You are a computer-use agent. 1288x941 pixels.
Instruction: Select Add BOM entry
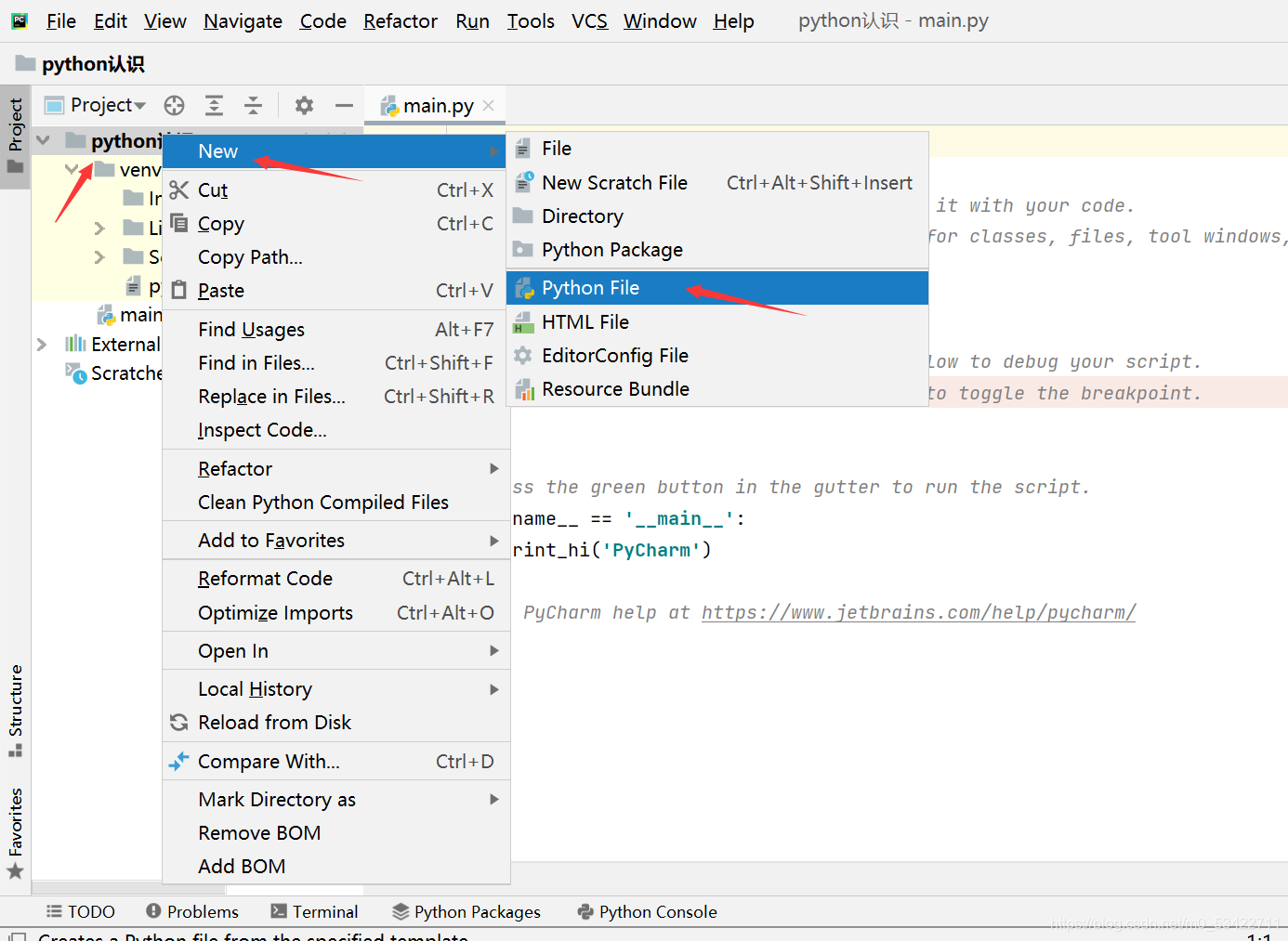tap(336, 866)
